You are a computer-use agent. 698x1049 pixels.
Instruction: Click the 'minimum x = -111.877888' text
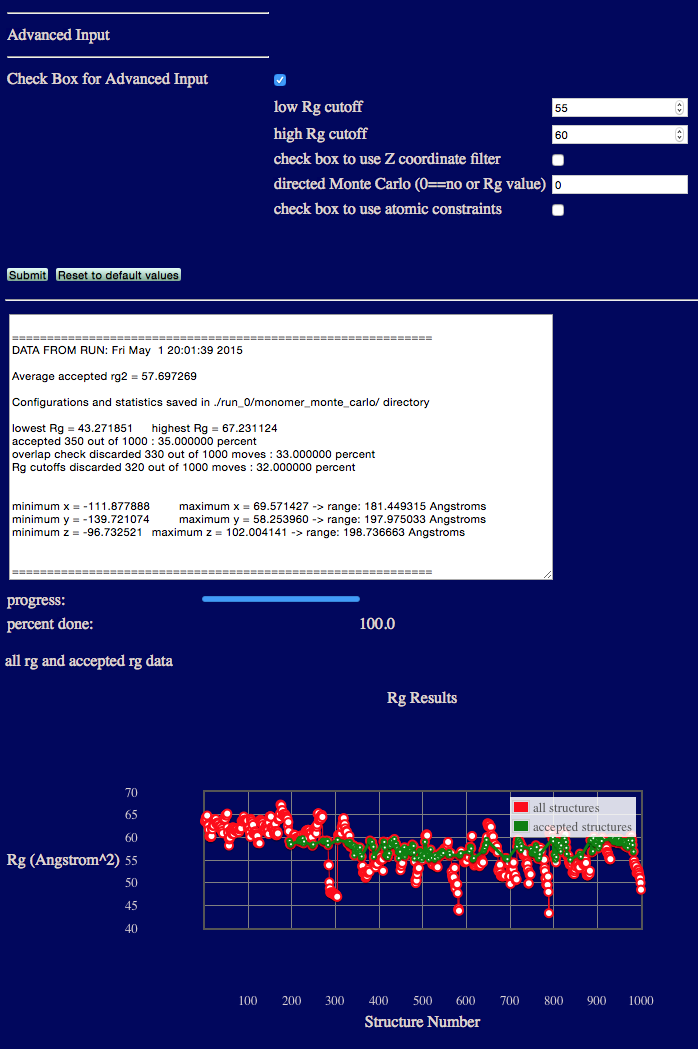[81, 506]
